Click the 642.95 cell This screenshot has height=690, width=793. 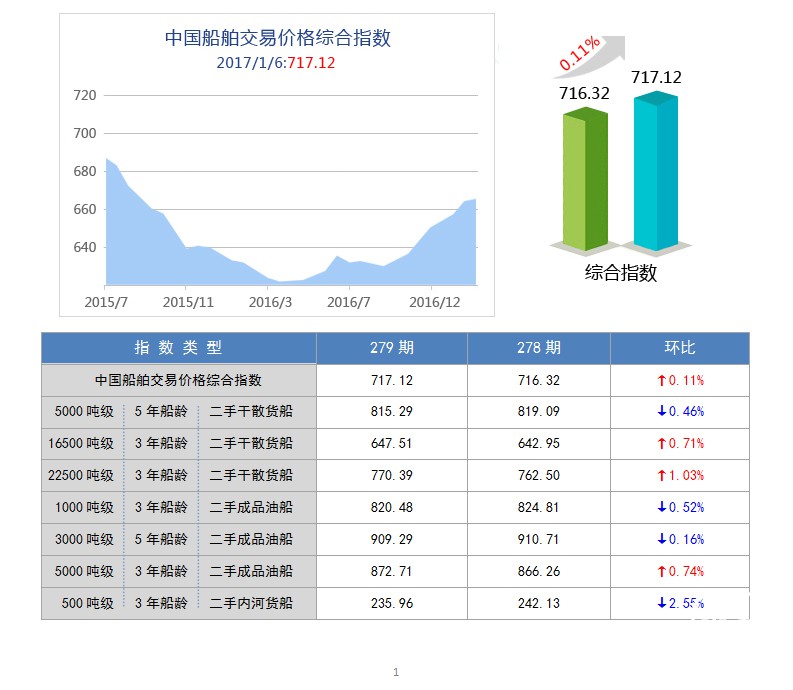[539, 444]
